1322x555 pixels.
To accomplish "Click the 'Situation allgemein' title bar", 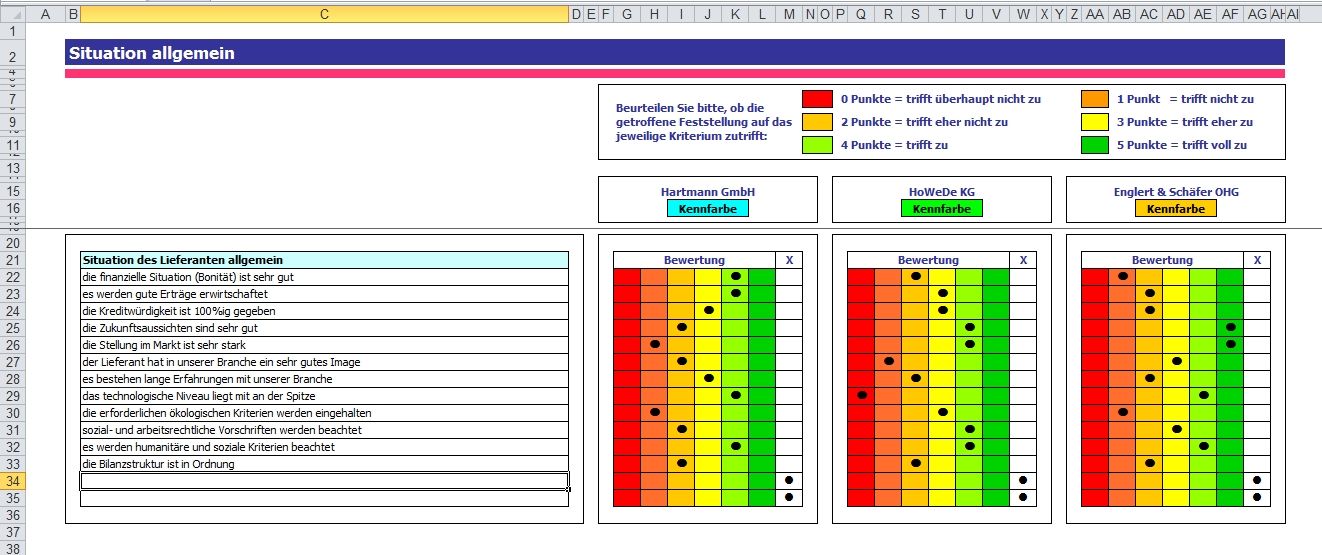I will (x=674, y=53).
